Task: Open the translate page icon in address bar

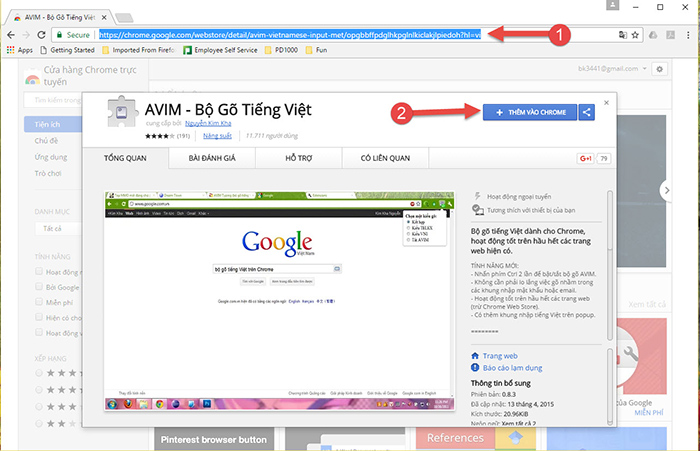Action: coord(623,35)
